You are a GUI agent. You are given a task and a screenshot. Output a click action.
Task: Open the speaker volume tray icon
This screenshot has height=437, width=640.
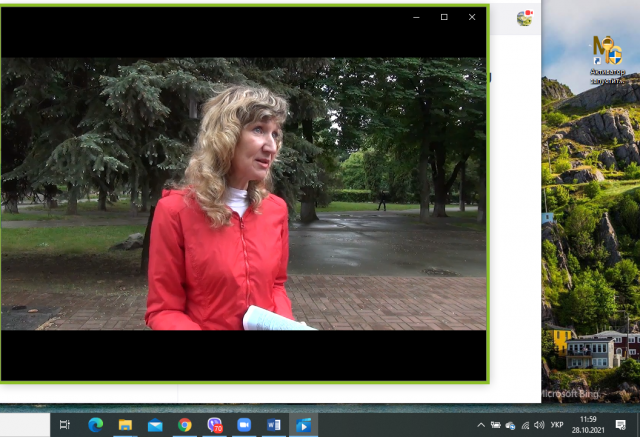(x=539, y=425)
